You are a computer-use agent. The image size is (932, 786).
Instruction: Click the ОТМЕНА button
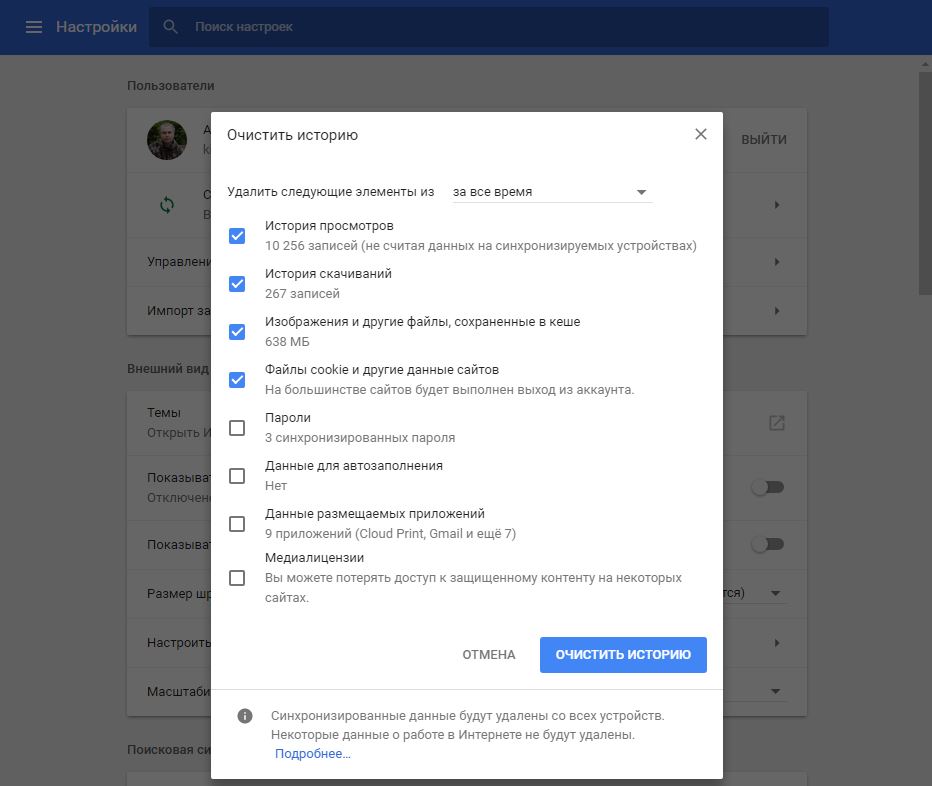[488, 655]
